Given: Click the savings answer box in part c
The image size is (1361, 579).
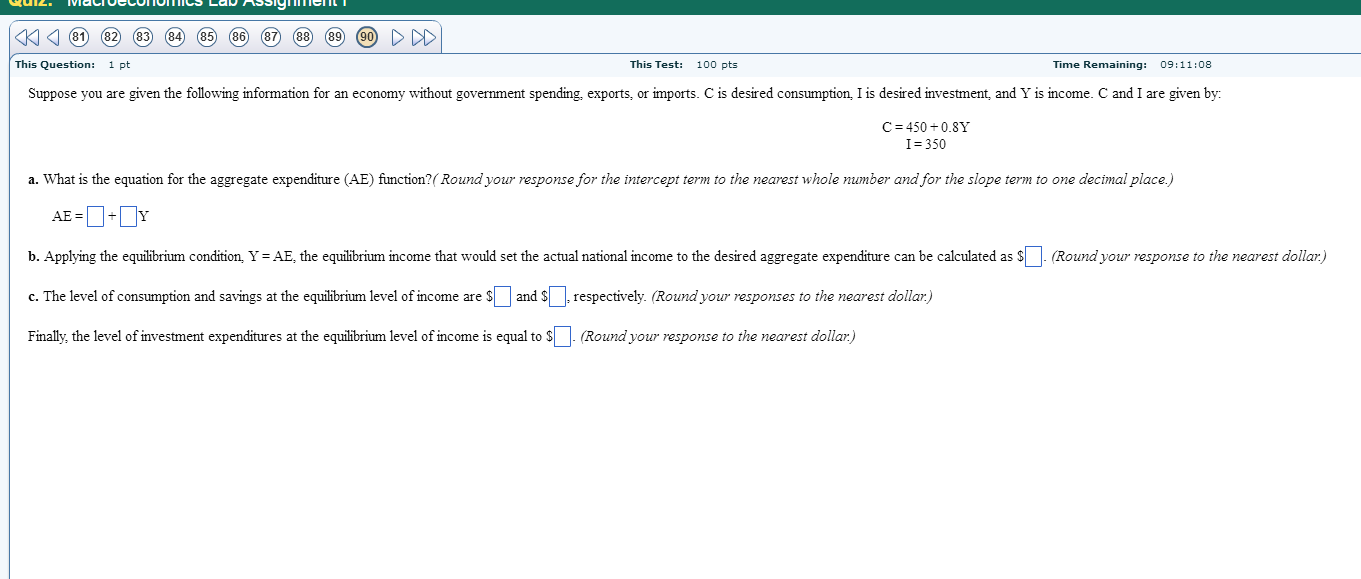Looking at the screenshot, I should (x=555, y=296).
